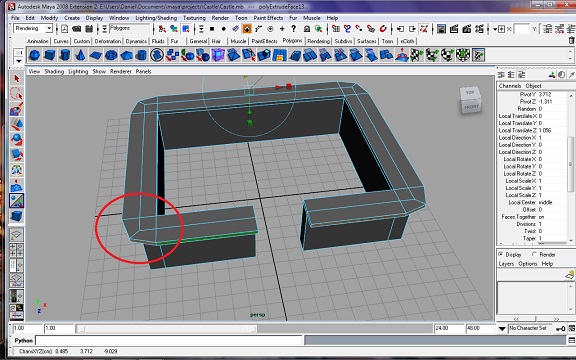The image size is (576, 360).
Task: Activate the Paint Selection tool
Action: [17, 109]
